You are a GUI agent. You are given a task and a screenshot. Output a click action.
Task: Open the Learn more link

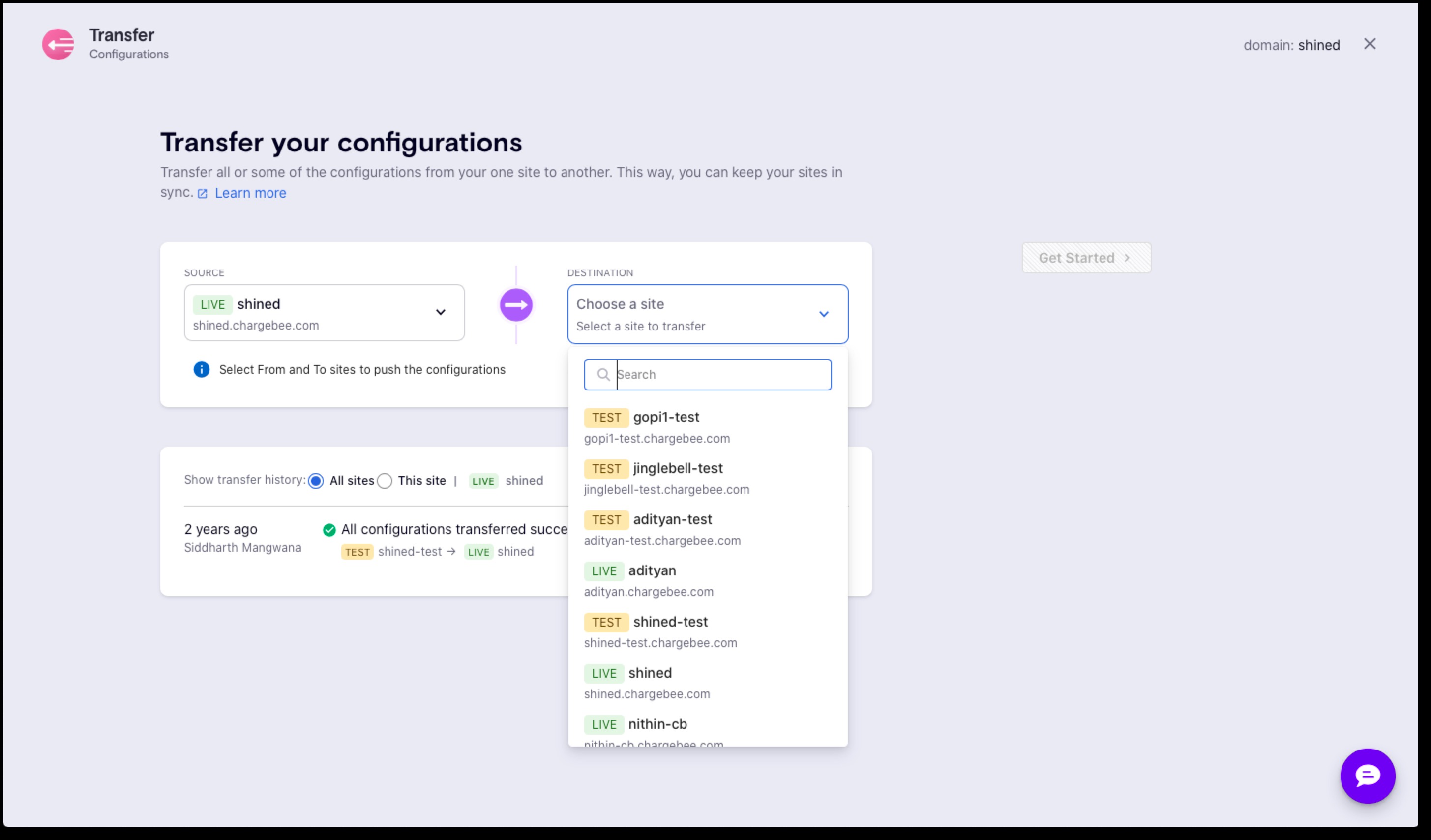point(250,193)
